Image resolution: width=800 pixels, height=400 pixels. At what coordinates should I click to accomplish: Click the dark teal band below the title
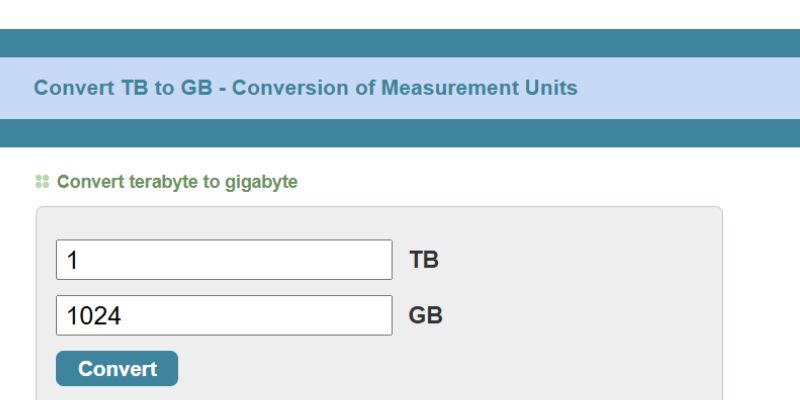click(x=400, y=133)
